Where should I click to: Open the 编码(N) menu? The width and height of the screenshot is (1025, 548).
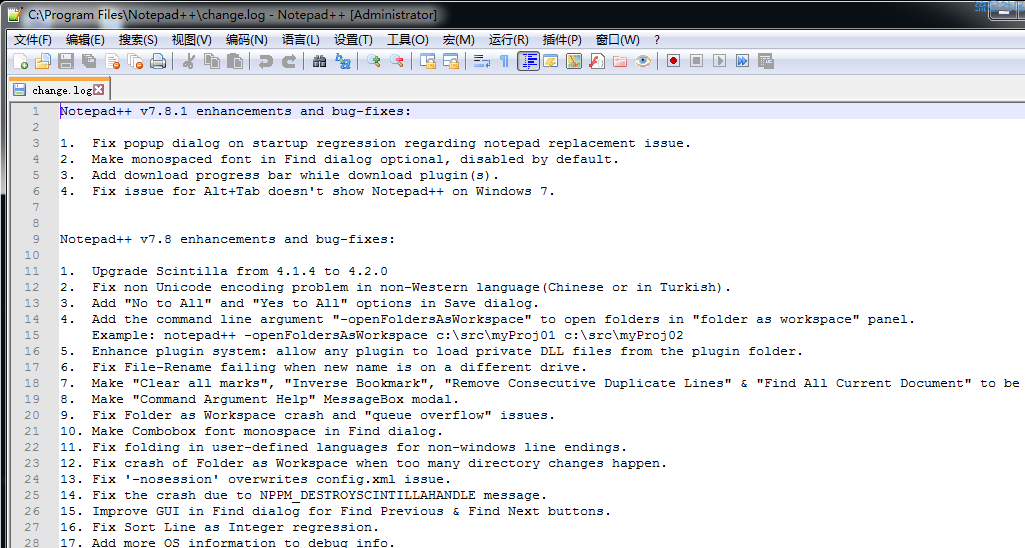[246, 40]
